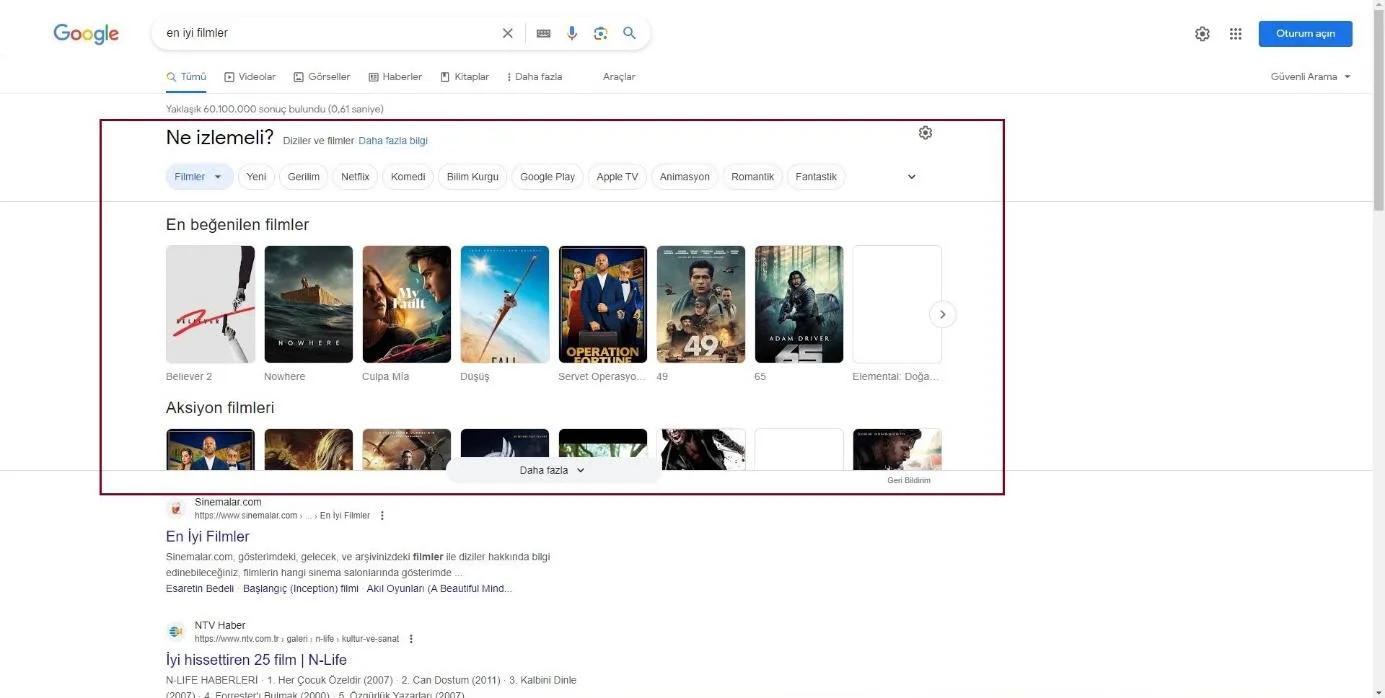
Task: Open the on-screen keyboard icon
Action: click(x=543, y=33)
